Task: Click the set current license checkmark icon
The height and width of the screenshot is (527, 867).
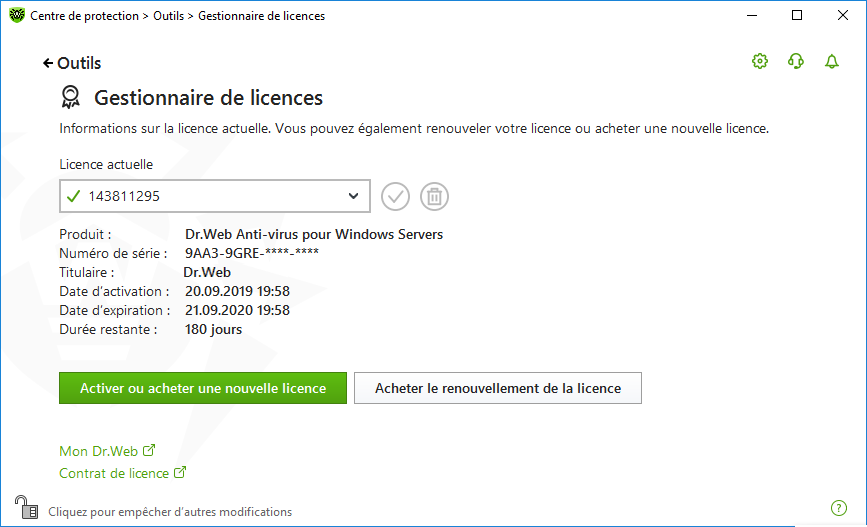Action: tap(395, 196)
